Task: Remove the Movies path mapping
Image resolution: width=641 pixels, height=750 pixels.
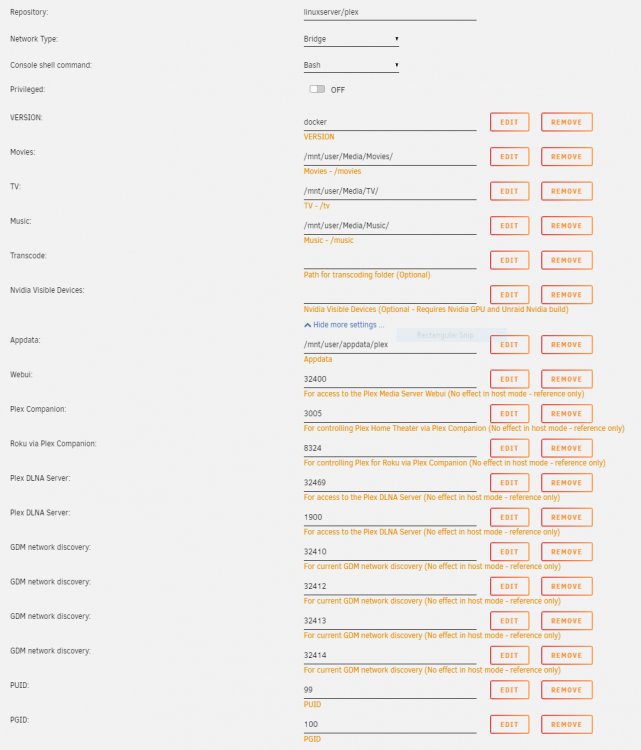Action: tap(566, 156)
